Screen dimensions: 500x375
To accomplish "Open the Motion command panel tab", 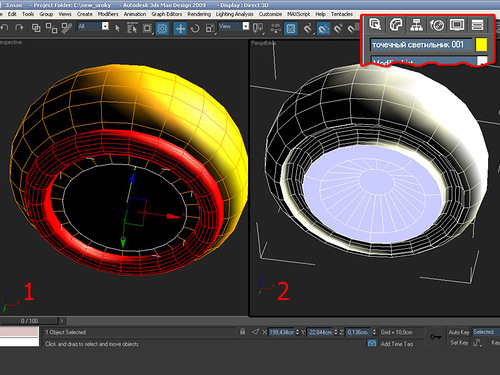I will point(437,25).
